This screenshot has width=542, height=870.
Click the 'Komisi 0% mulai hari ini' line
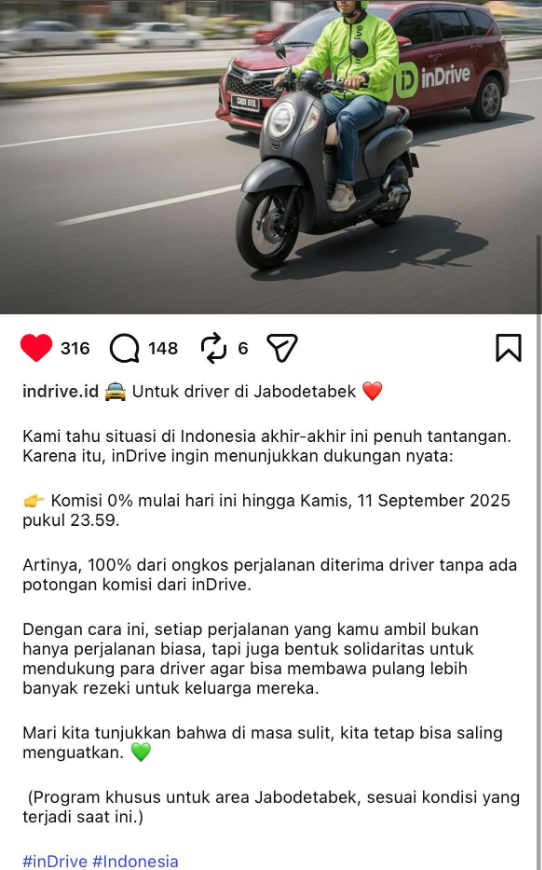[266, 510]
